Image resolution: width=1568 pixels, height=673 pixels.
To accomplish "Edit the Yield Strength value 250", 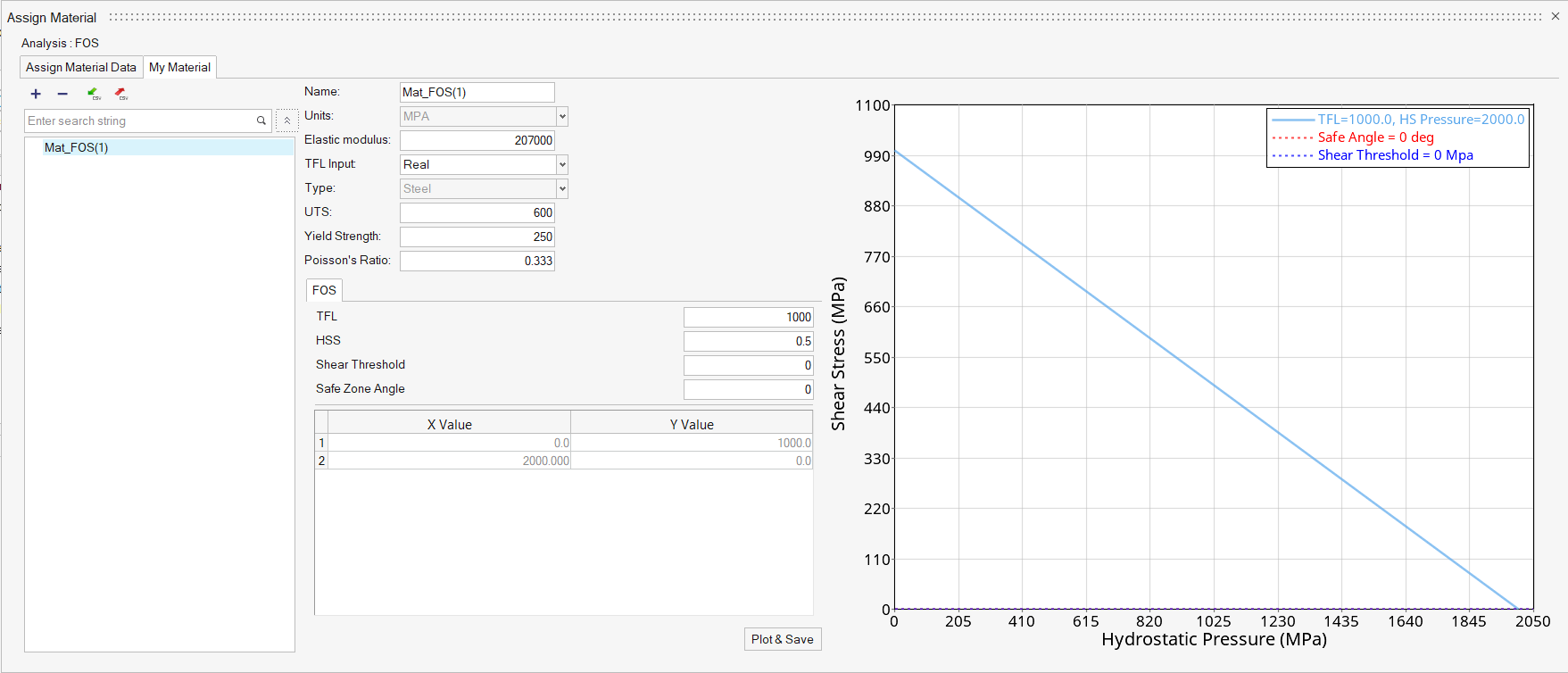I will [x=477, y=237].
